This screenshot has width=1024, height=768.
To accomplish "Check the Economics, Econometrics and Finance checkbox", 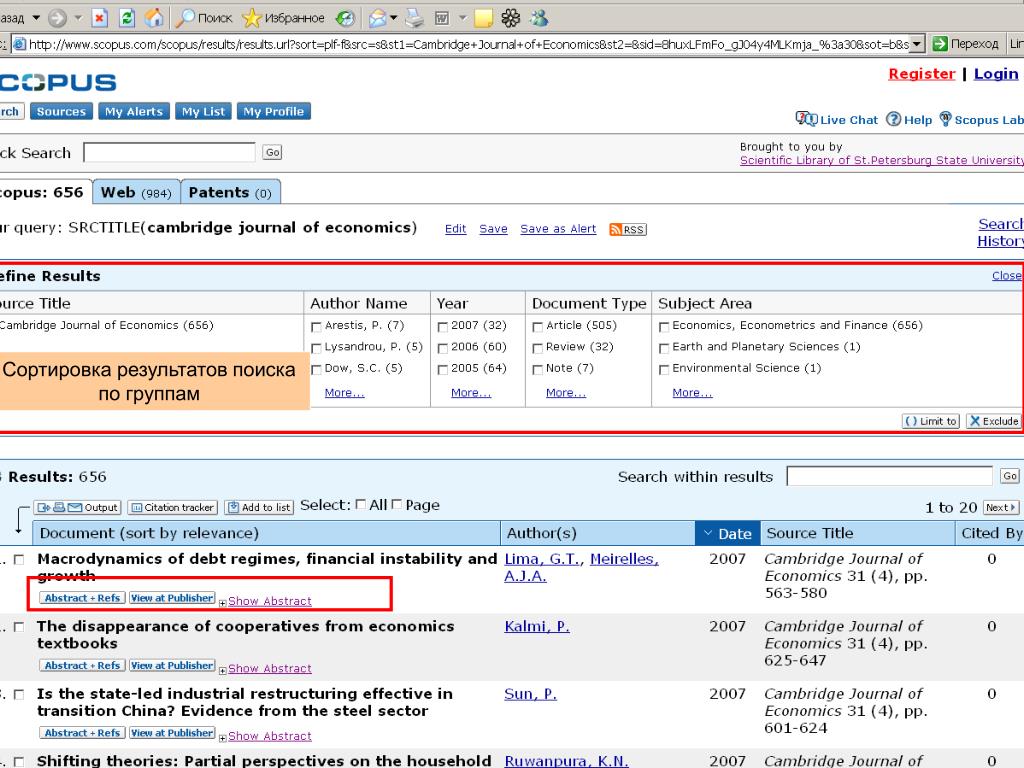I will [x=664, y=327].
